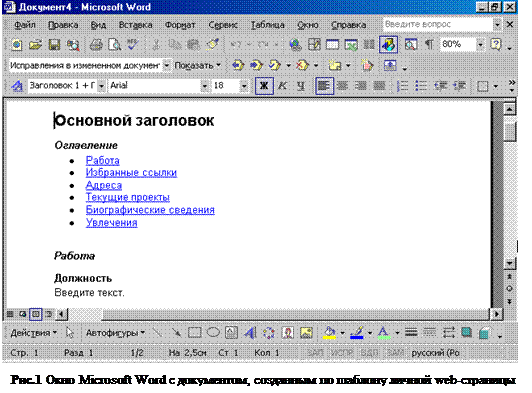Toggle the Track Changes icon

[367, 65]
